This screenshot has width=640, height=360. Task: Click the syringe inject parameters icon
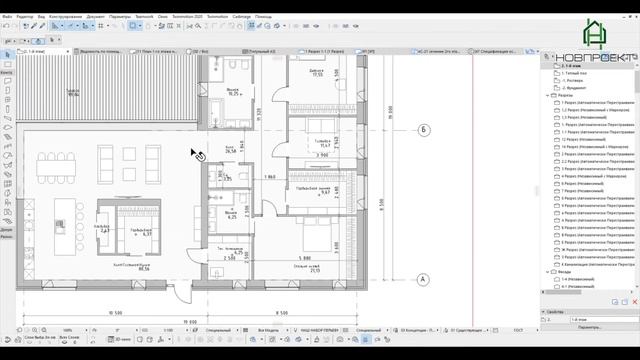tap(42, 26)
